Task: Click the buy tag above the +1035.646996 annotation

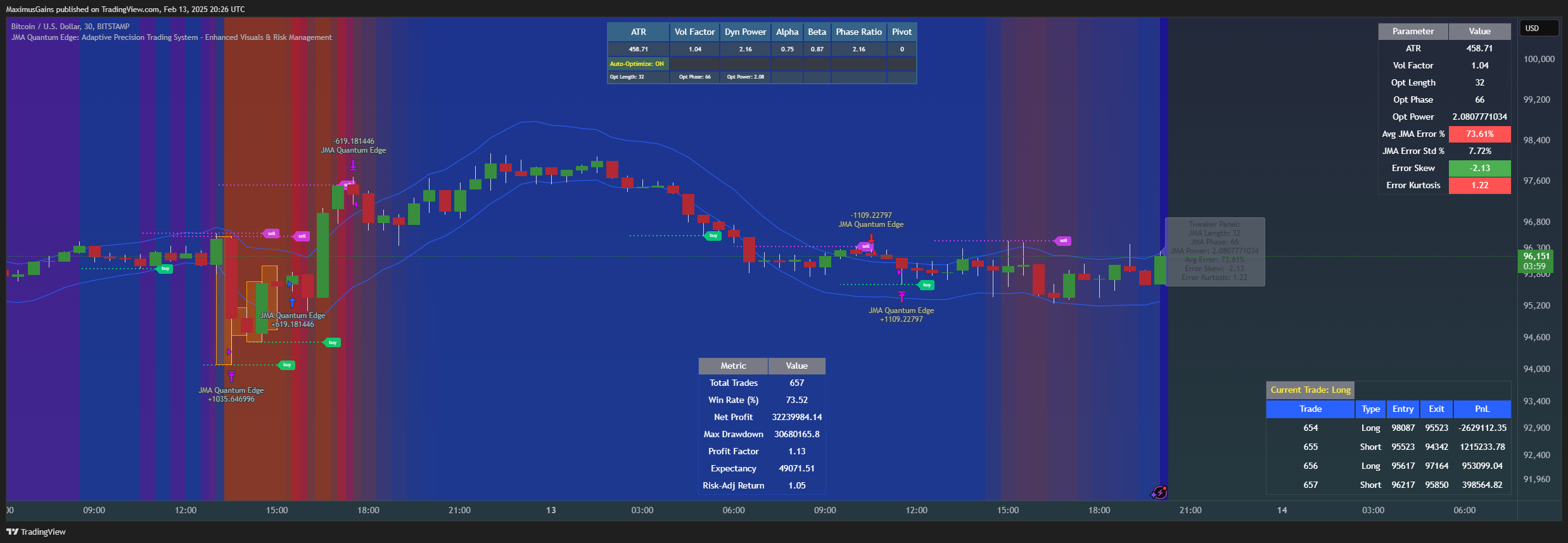Action: point(287,365)
